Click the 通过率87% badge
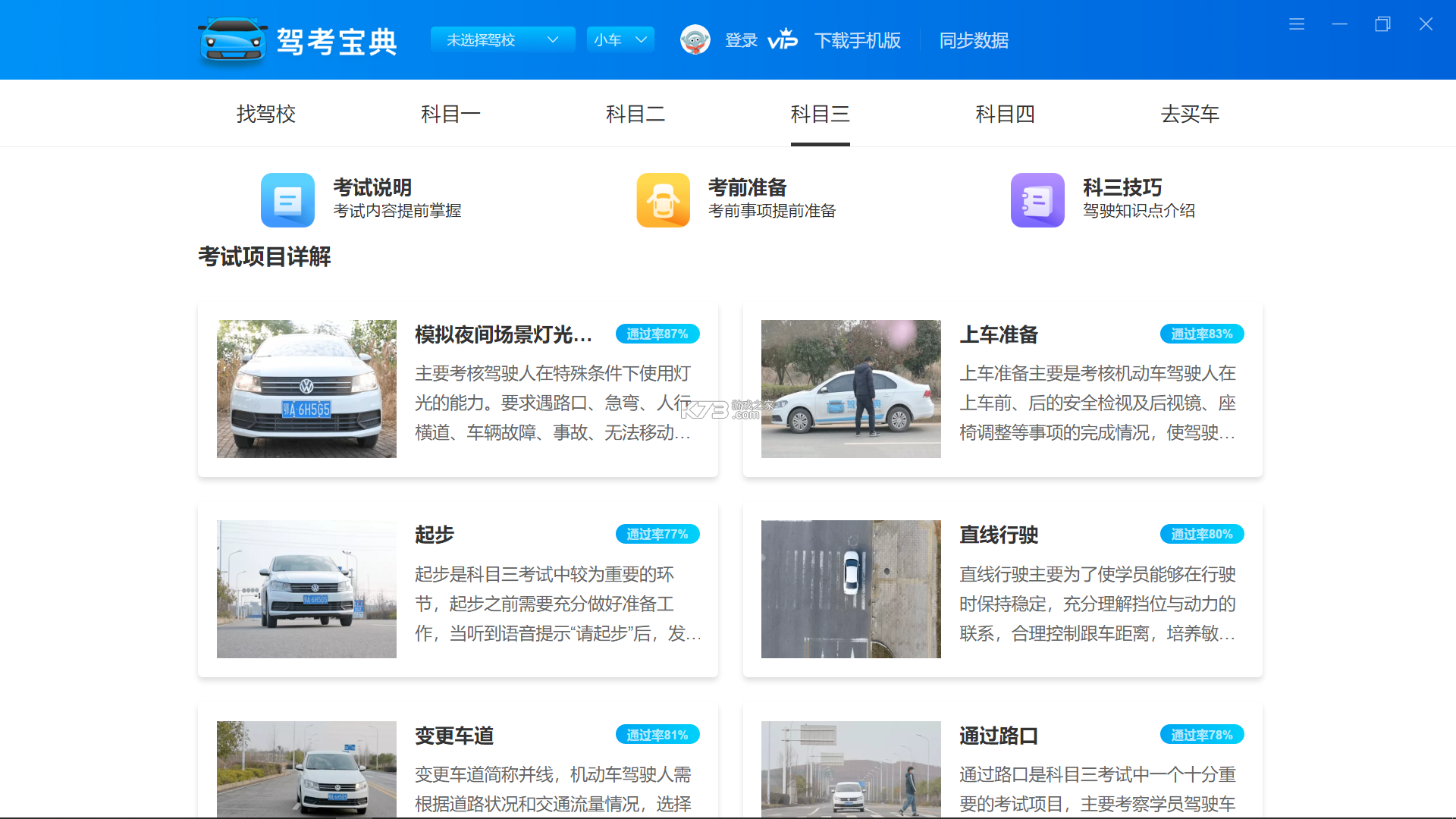This screenshot has height=819, width=1456. point(657,334)
